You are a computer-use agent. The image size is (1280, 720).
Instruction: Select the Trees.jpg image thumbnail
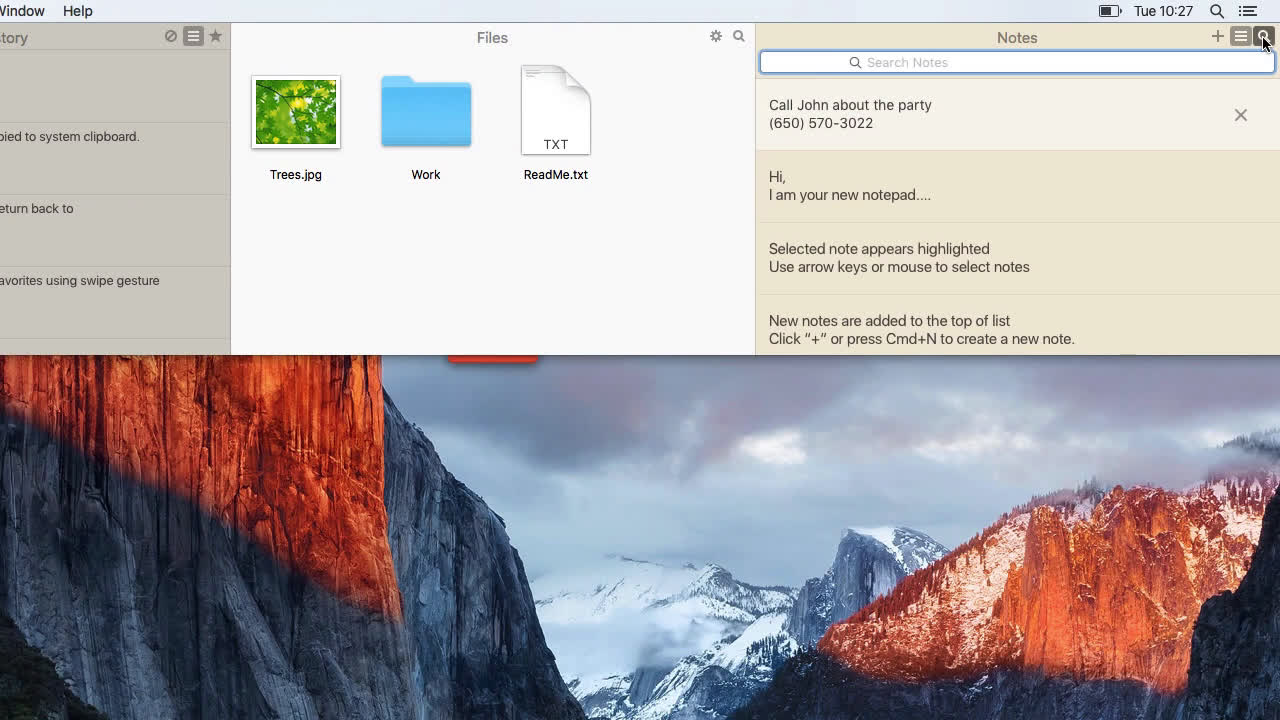coord(296,112)
